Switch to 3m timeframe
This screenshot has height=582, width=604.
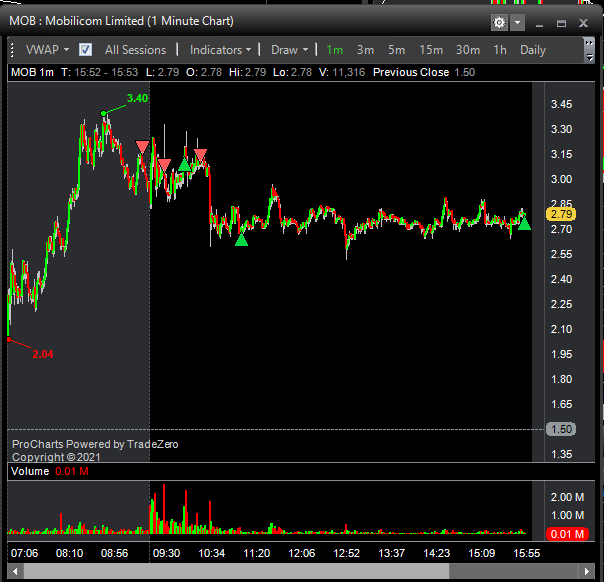365,50
